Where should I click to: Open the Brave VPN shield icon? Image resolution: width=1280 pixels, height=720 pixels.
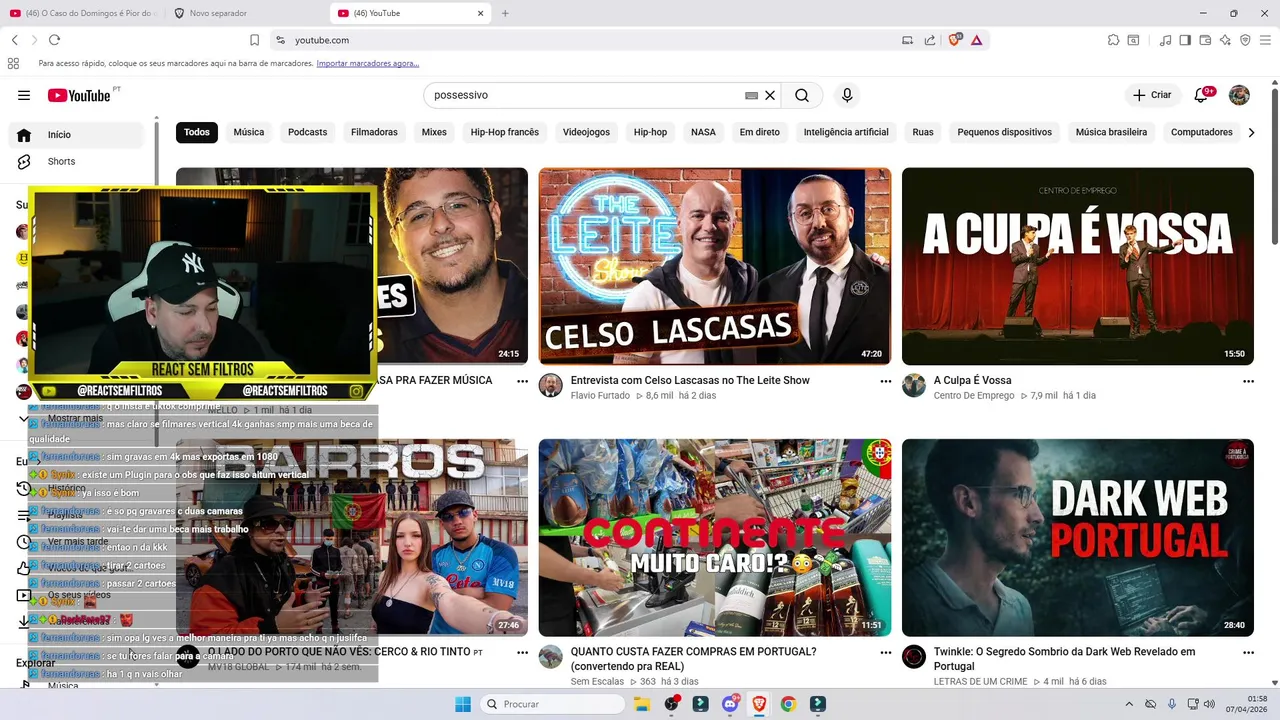(1245, 40)
